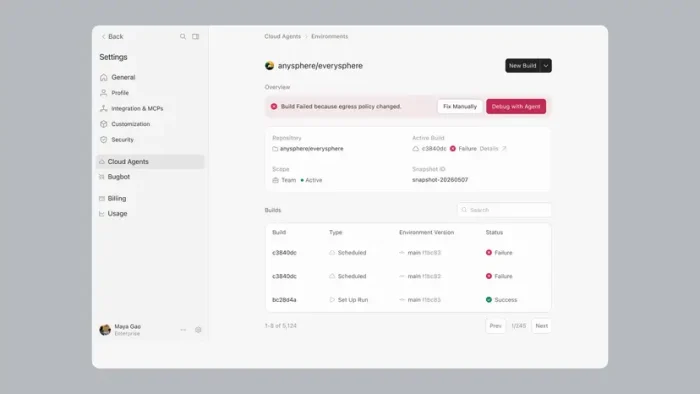
Task: Click the repository folder icon
Action: [275, 149]
